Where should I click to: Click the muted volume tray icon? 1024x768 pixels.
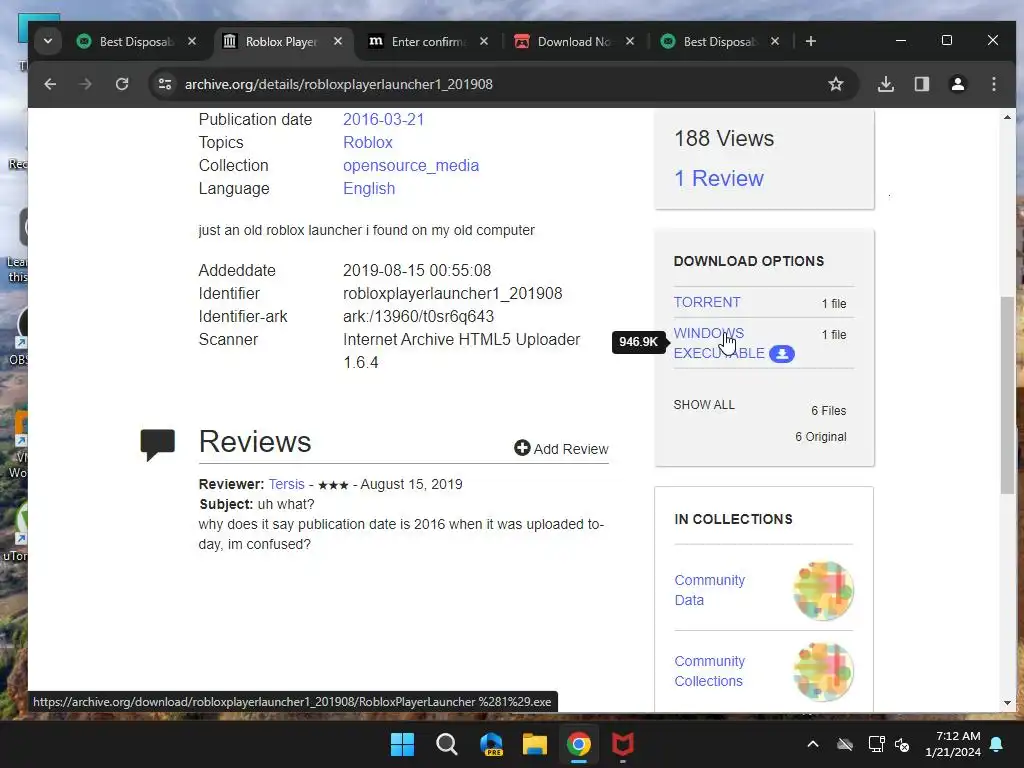[x=903, y=744]
